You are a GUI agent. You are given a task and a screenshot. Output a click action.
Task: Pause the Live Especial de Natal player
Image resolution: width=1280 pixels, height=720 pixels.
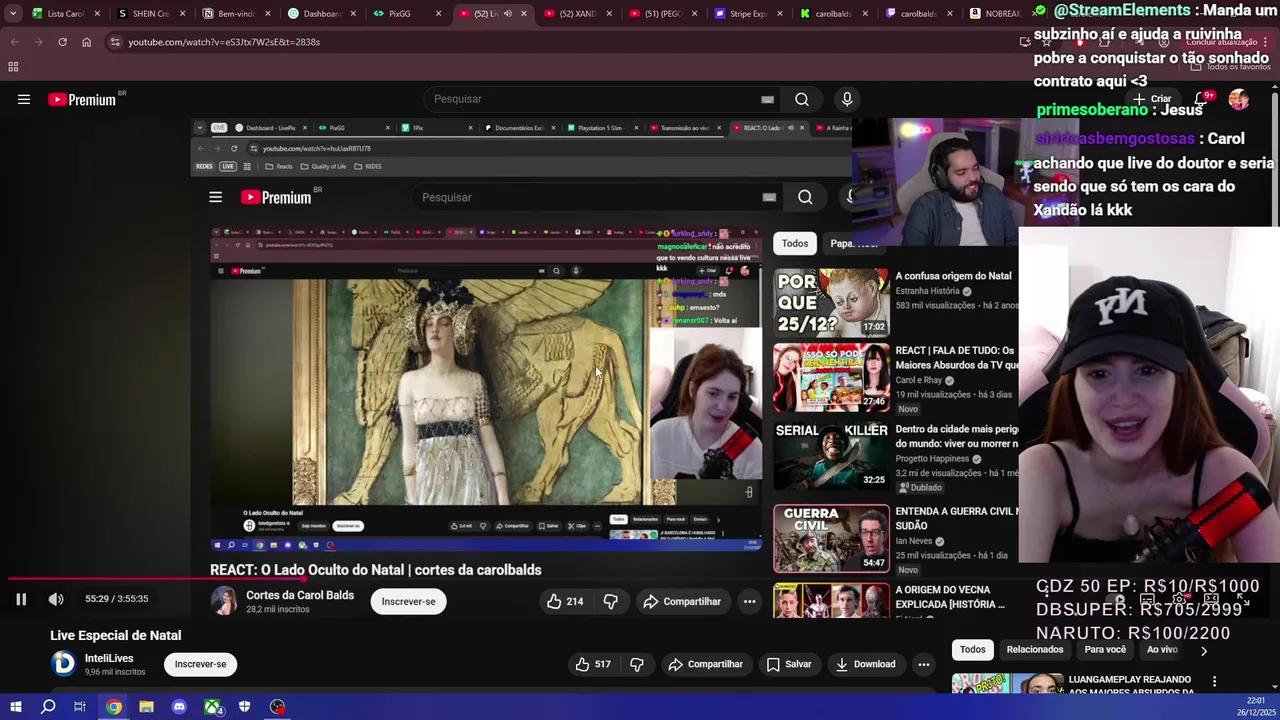tap(21, 599)
